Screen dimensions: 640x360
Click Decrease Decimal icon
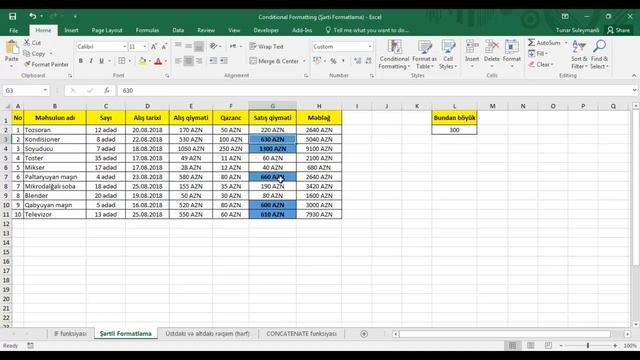coord(368,61)
